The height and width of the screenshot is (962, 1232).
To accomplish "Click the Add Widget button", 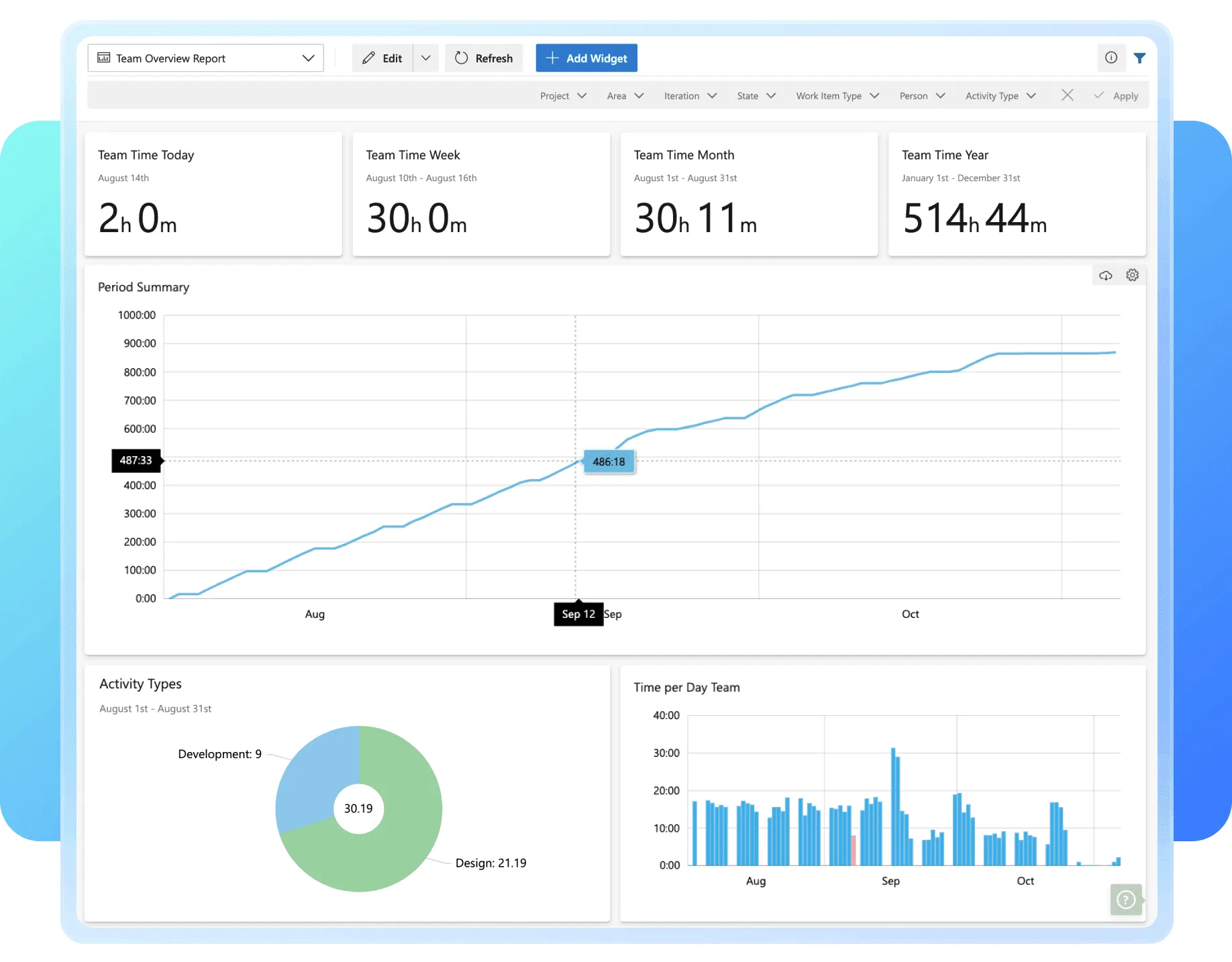I will 586,58.
